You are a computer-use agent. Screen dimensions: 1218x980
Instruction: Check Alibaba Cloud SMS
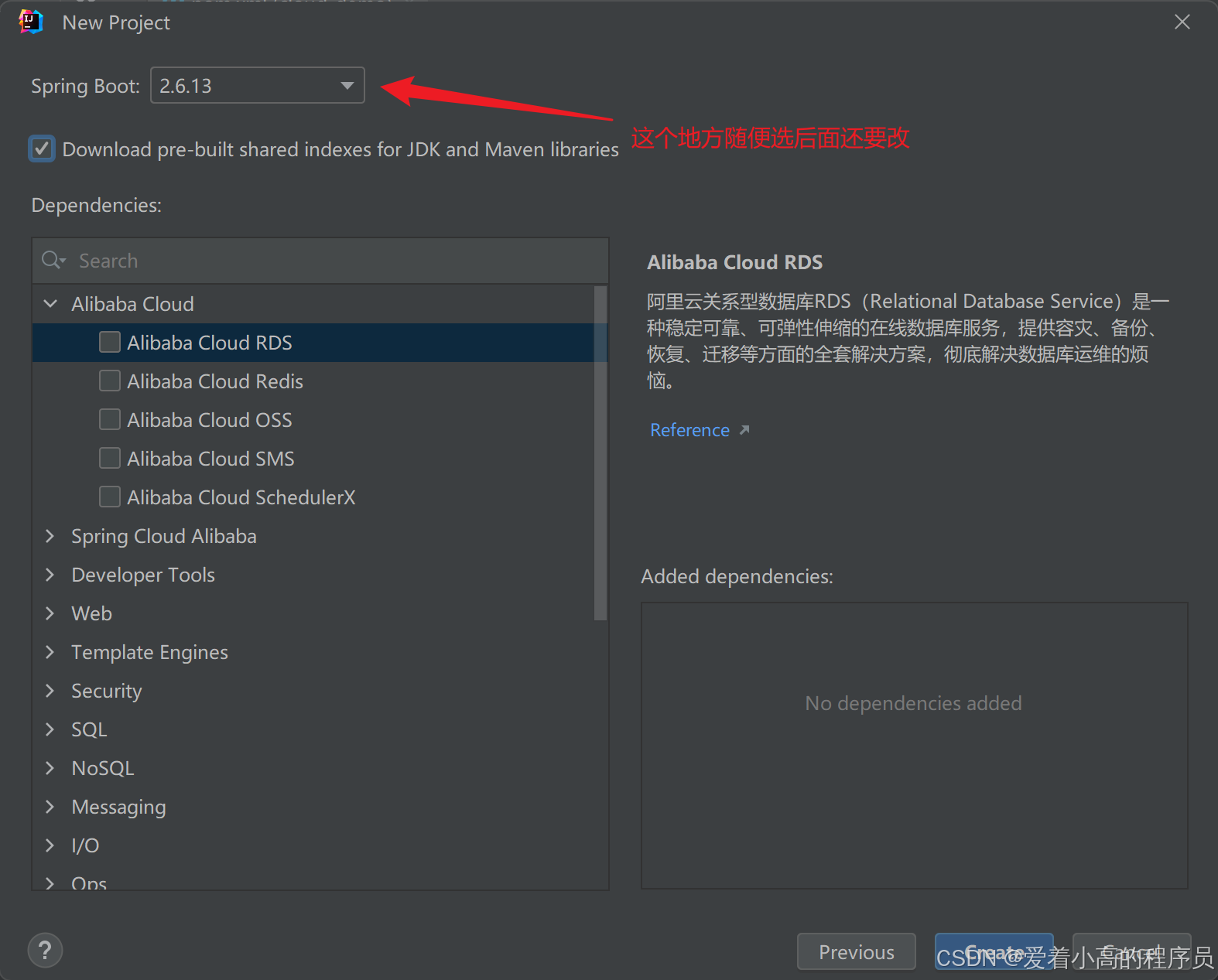(110, 458)
